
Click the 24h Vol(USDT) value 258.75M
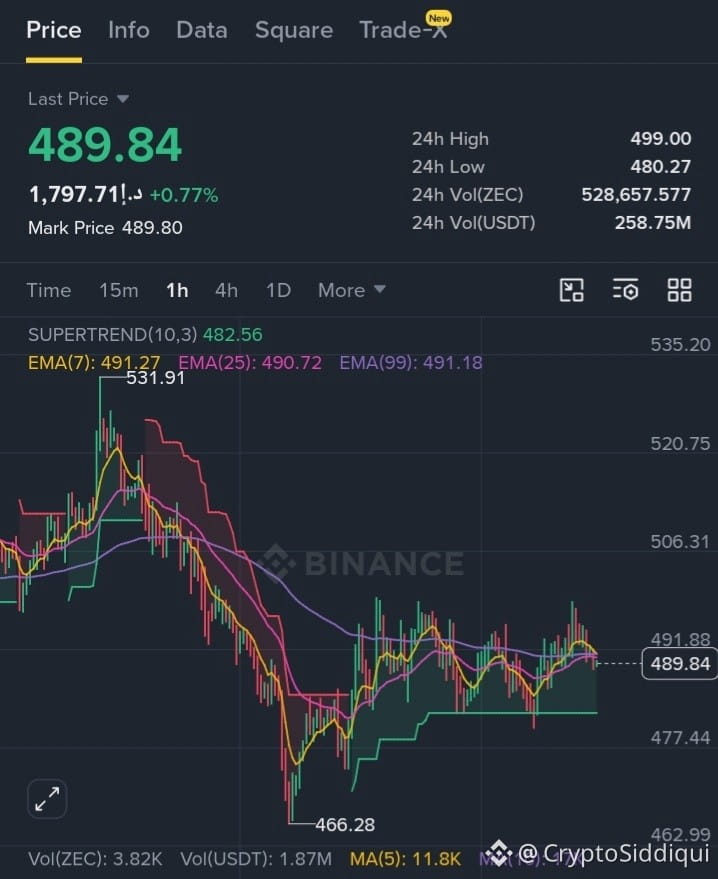(653, 223)
